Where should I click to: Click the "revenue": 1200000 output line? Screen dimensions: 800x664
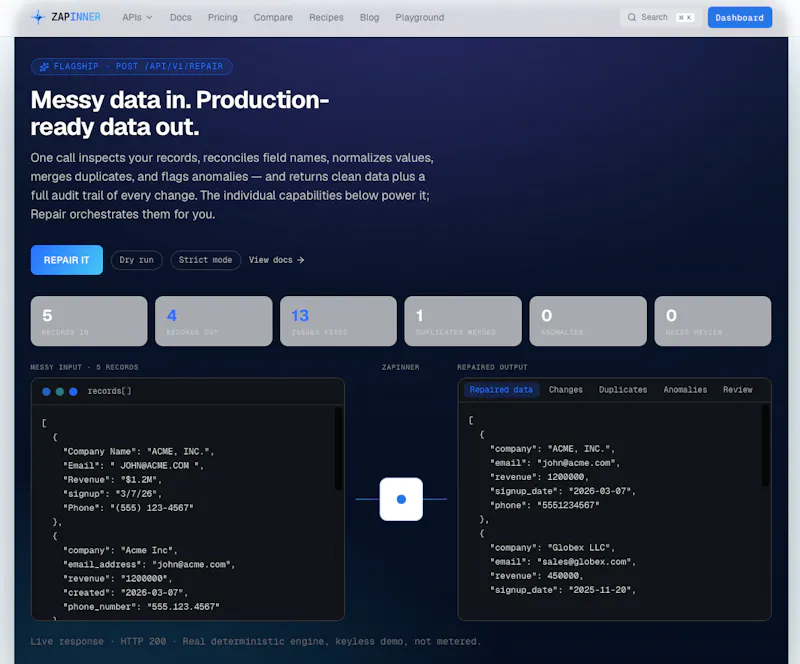coord(539,477)
